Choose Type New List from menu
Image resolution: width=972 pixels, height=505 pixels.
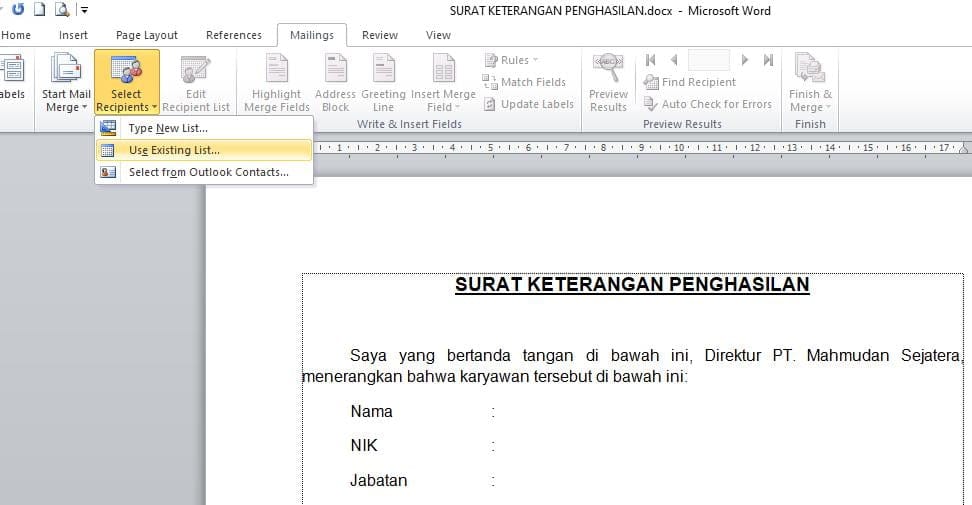point(168,128)
